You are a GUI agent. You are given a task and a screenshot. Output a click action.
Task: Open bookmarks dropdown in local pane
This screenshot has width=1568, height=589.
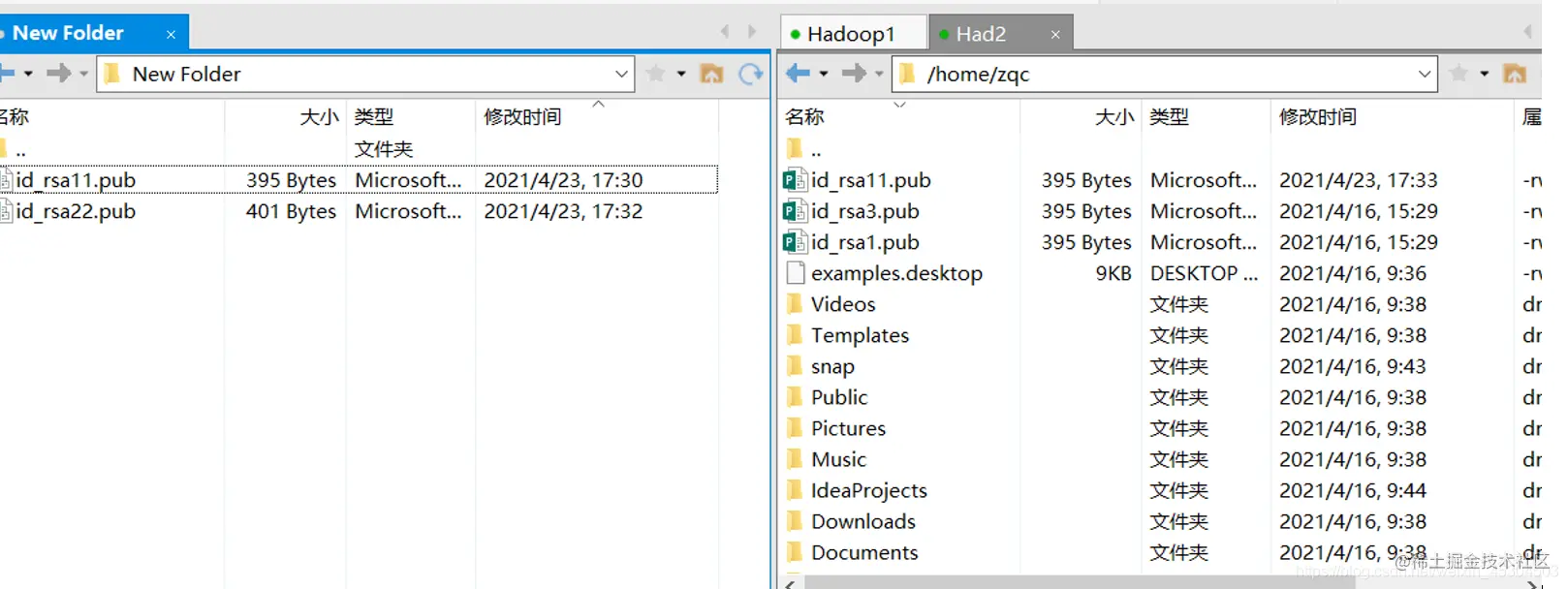680,74
